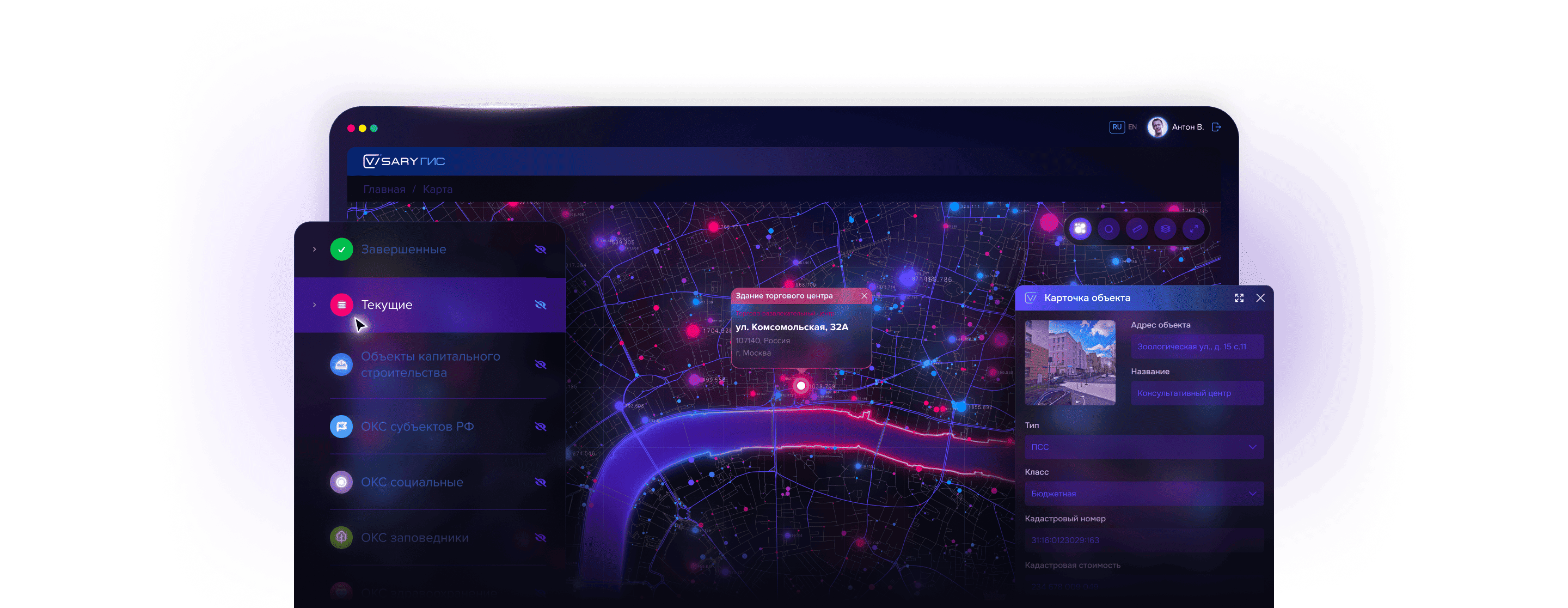
Task: Switch language to EN
Action: 1132,127
